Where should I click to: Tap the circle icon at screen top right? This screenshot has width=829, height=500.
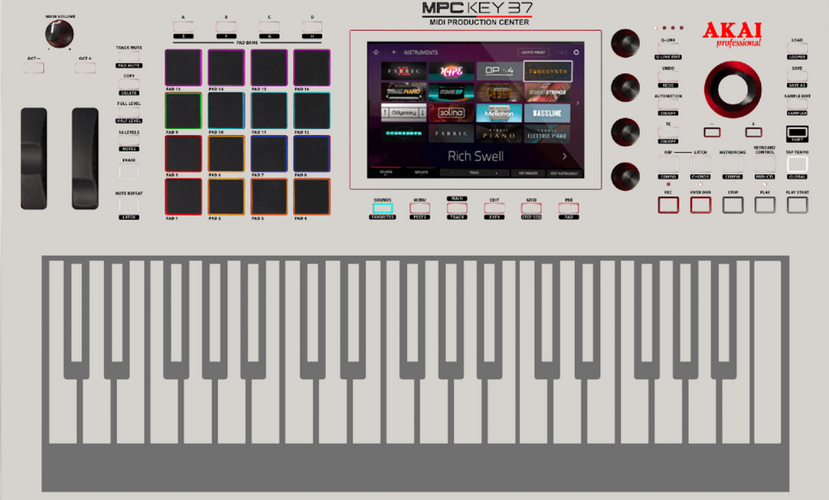click(x=576, y=52)
